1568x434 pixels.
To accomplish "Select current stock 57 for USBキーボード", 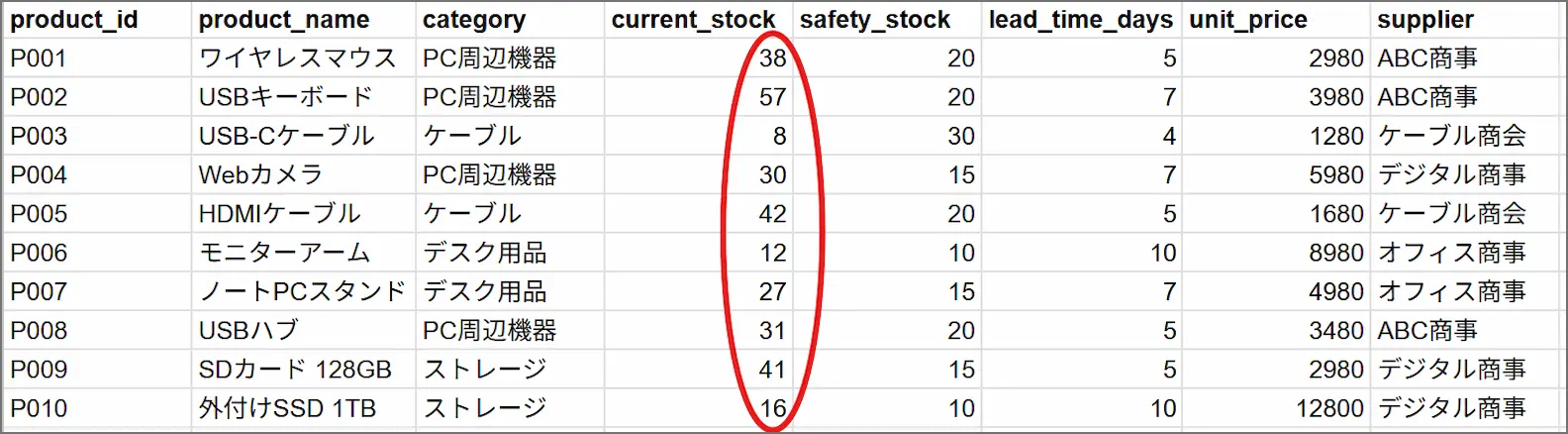I will [698, 97].
